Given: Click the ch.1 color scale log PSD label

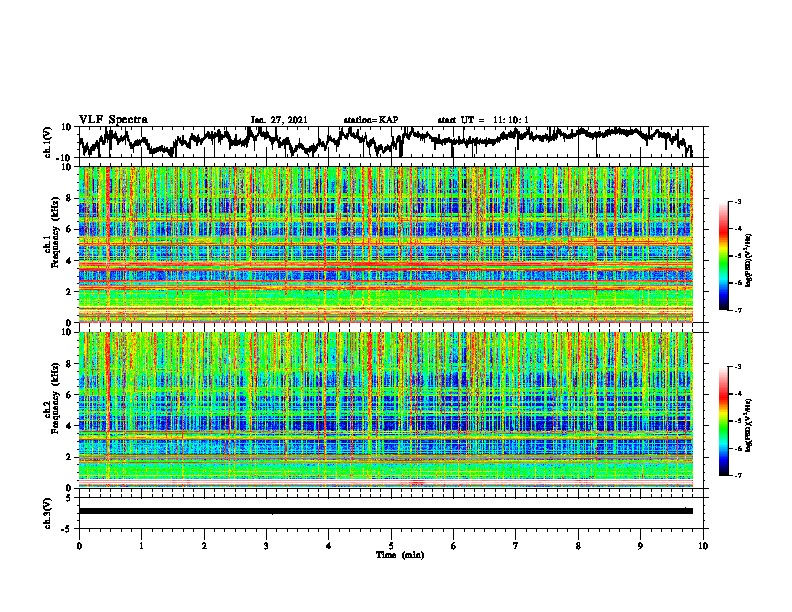Looking at the screenshot, I should 750,261.
